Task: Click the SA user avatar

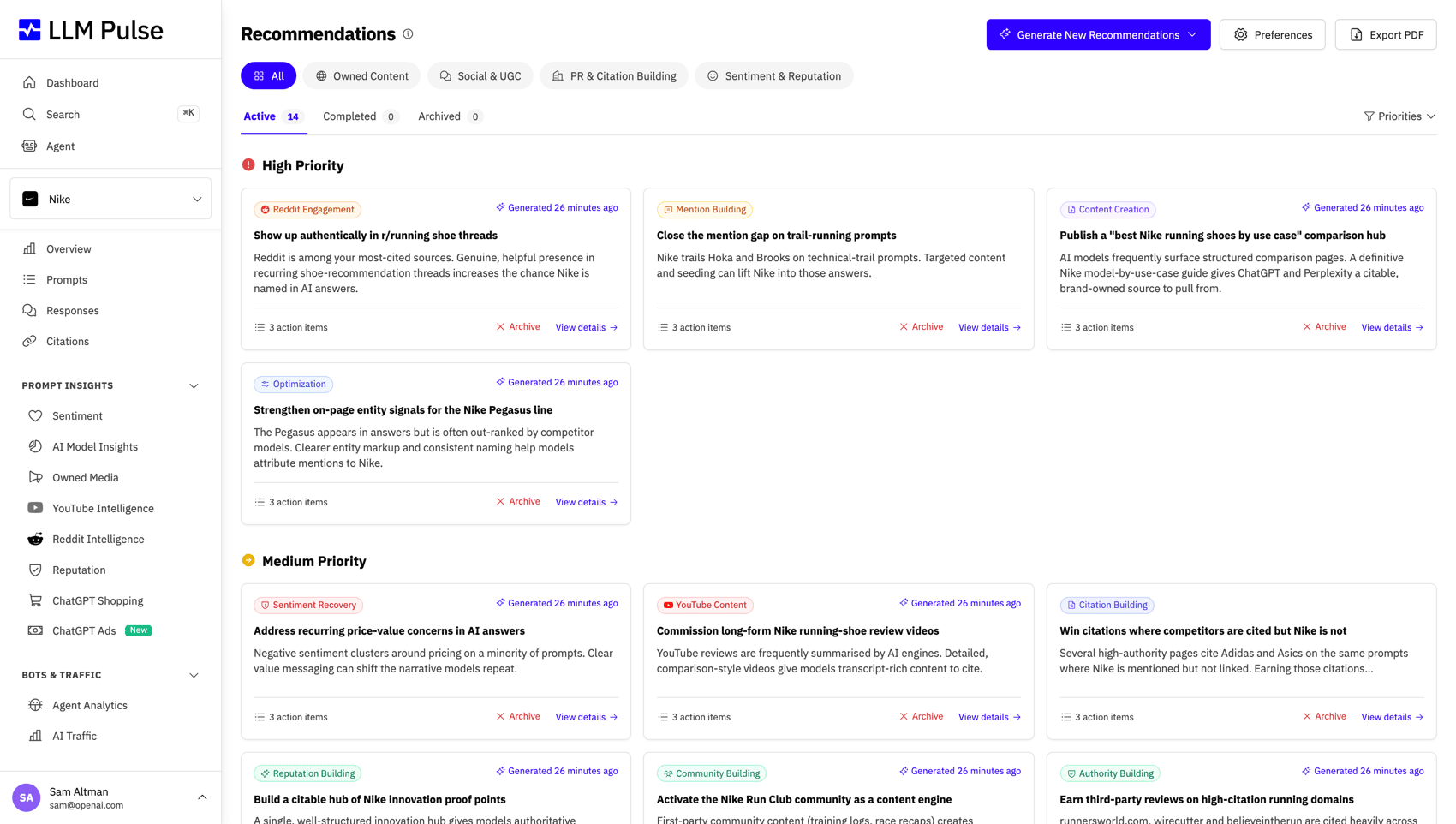Action: click(x=27, y=797)
